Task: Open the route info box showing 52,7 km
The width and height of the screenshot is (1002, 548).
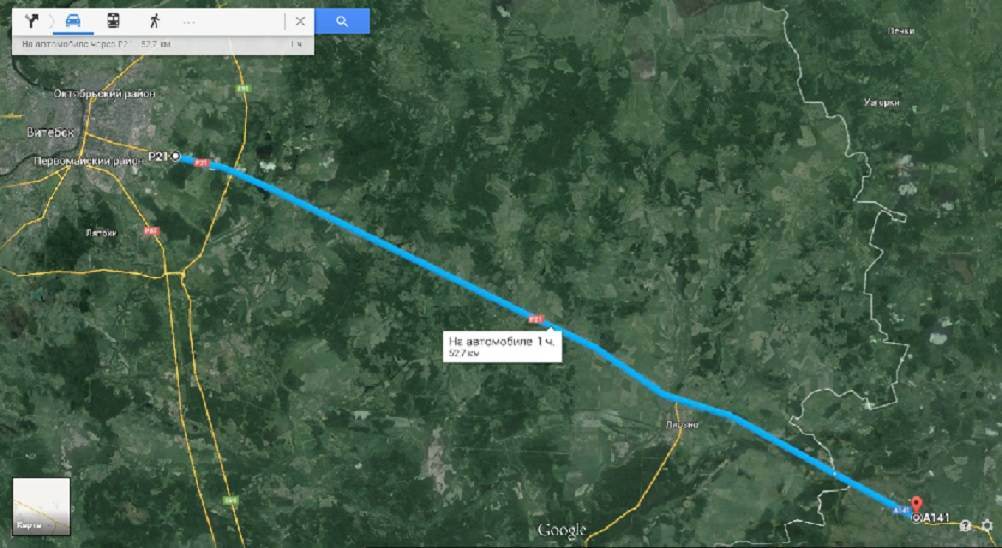Action: pyautogui.click(x=502, y=346)
